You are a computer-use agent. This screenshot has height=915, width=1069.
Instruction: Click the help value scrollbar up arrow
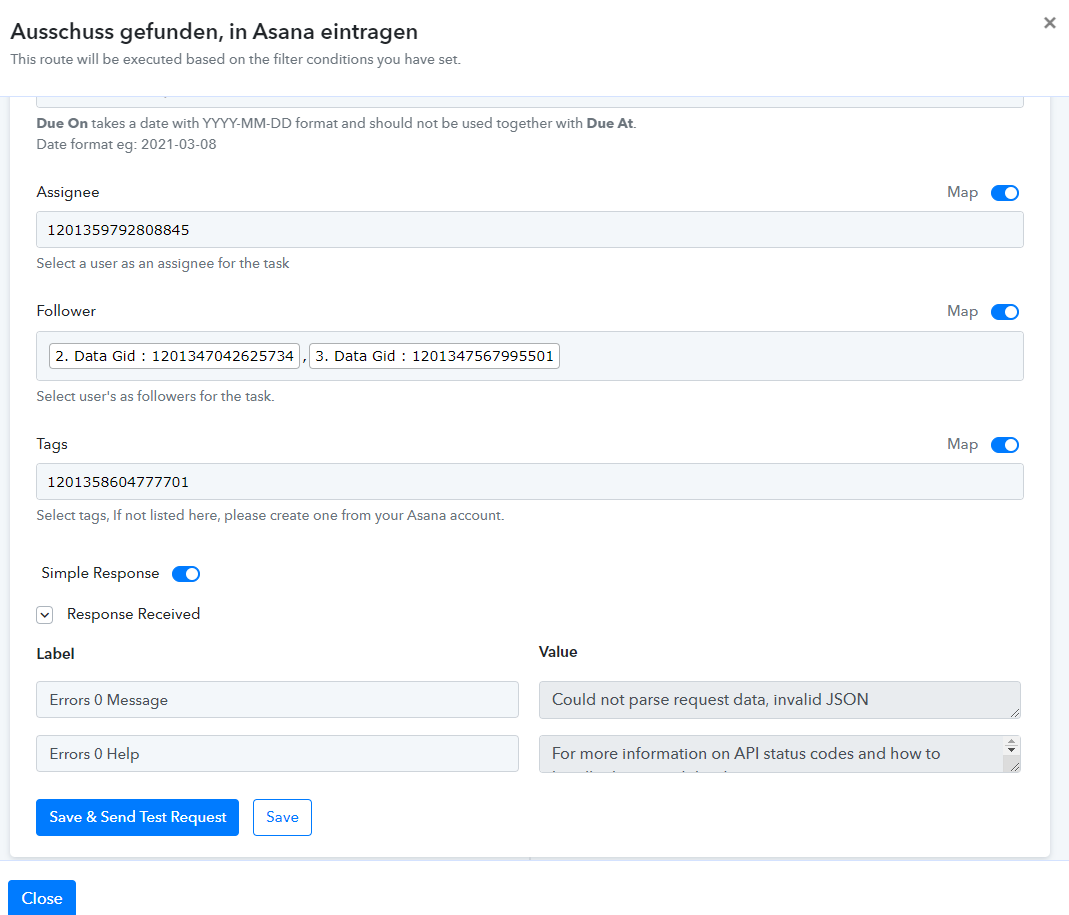tap(1012, 742)
